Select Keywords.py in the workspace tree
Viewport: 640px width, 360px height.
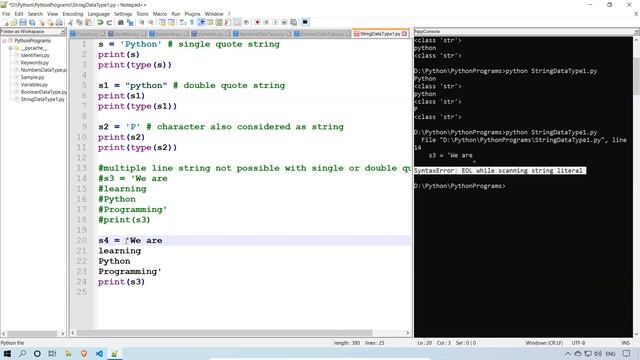point(34,63)
